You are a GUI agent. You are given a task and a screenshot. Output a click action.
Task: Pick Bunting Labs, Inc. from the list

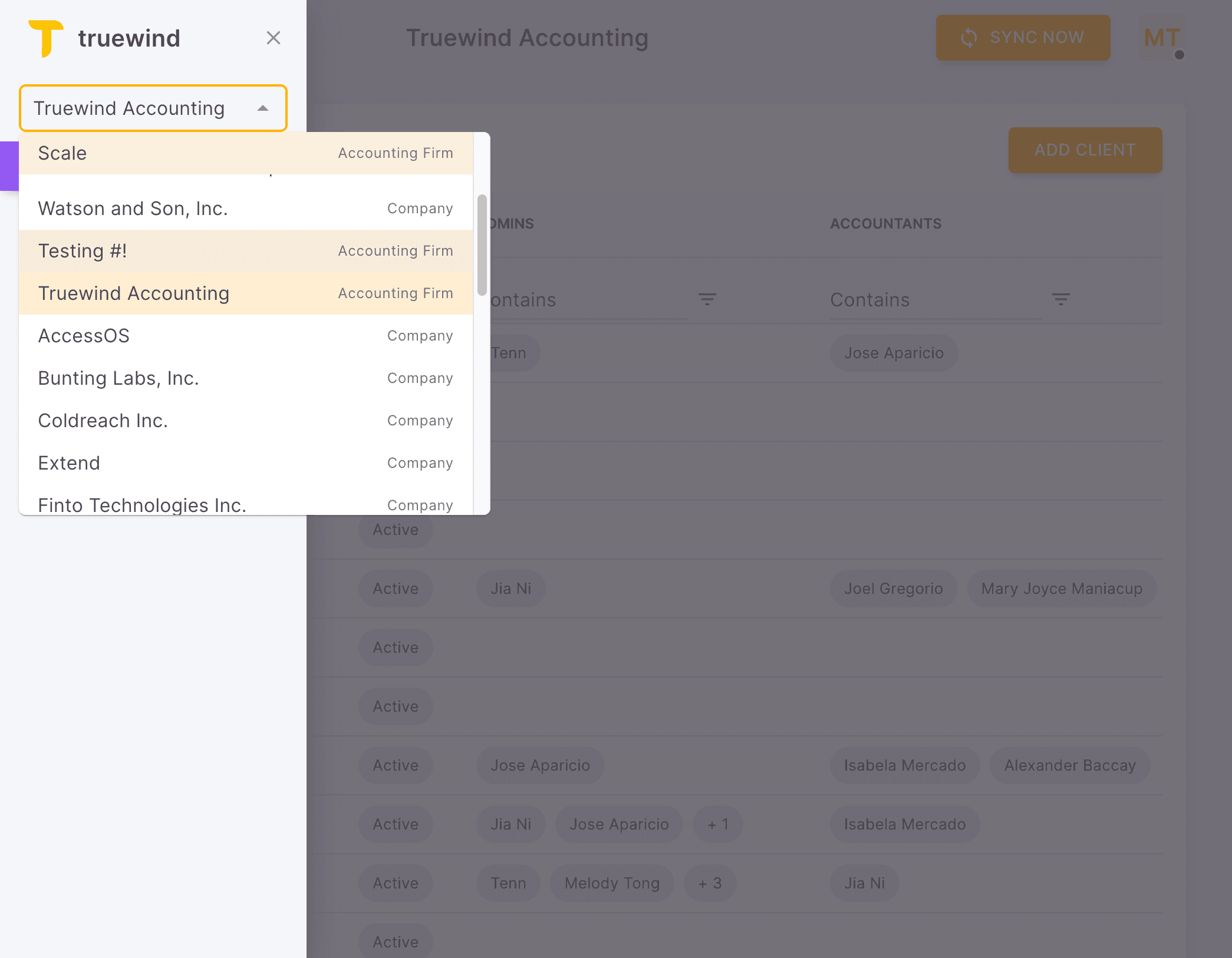point(118,378)
